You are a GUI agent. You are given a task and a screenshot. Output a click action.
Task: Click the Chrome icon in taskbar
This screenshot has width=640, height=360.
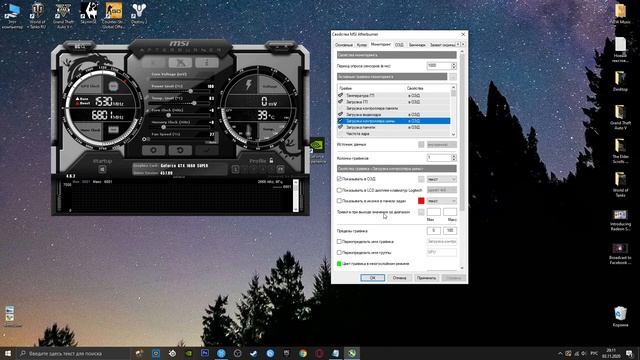(302, 353)
